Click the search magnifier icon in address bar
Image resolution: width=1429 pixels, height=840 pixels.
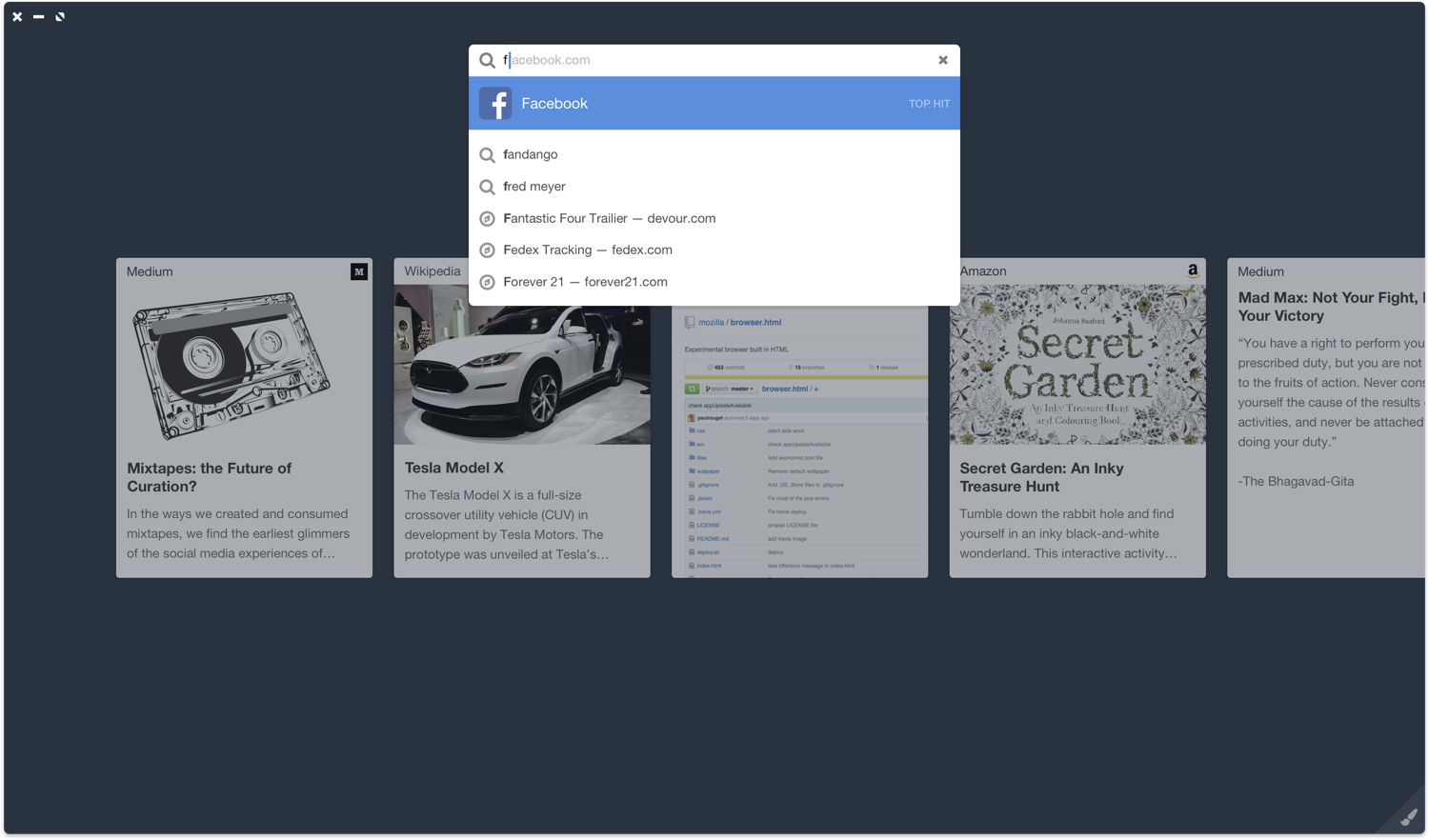(487, 60)
